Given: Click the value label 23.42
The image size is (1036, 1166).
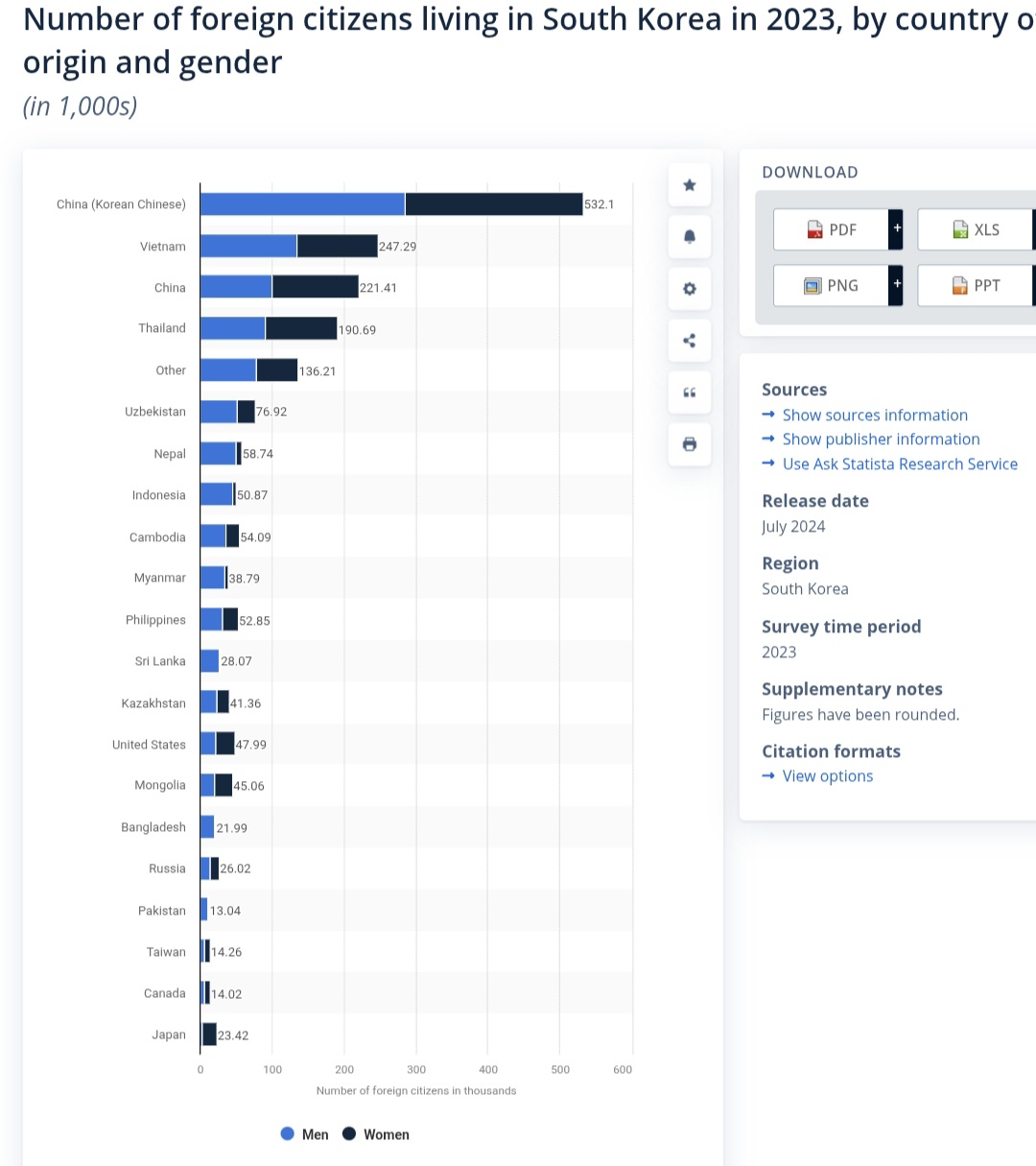Looking at the screenshot, I should [x=233, y=1035].
